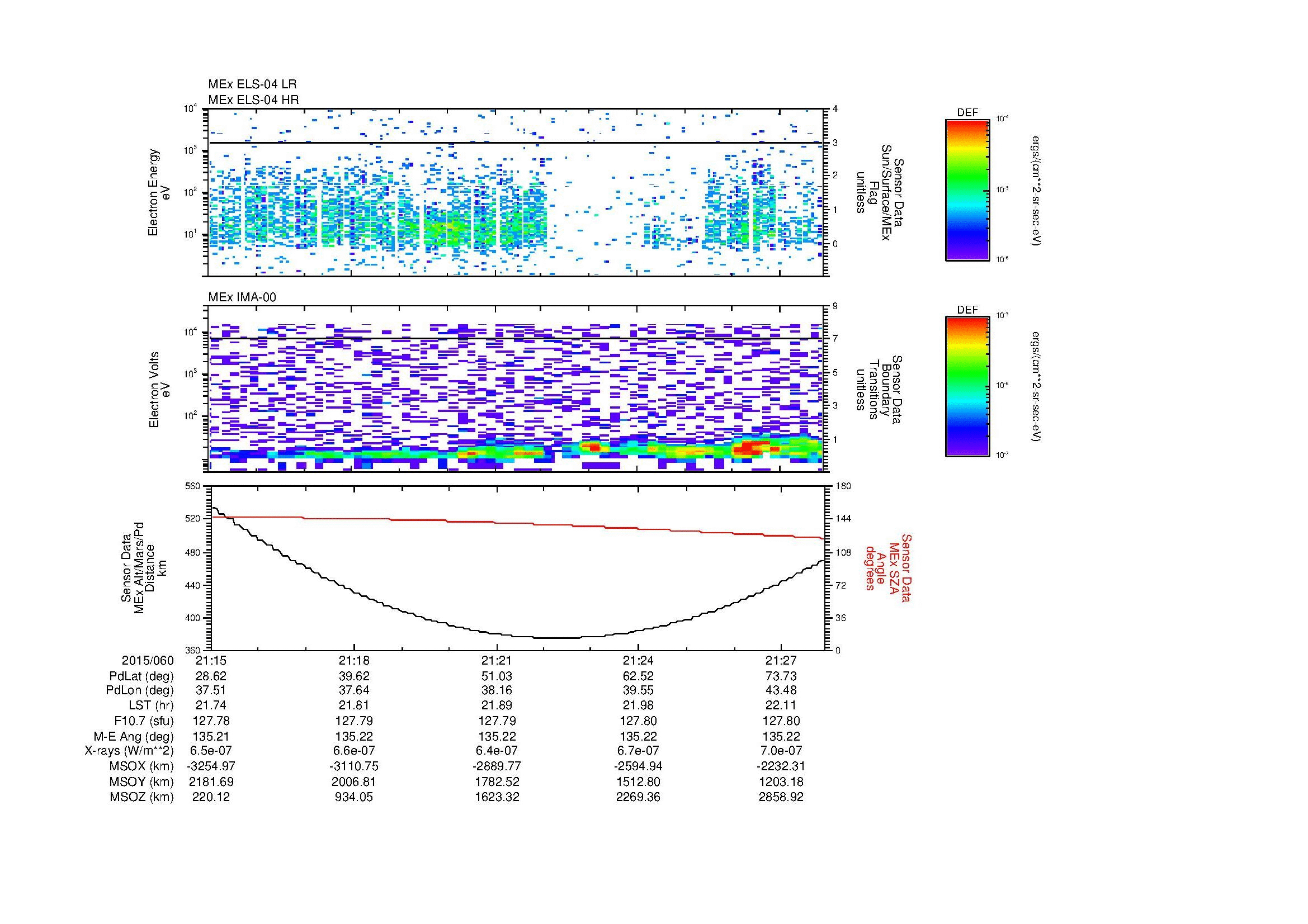Click the F10.7 value 127.78
This screenshot has height=924, width=1308.
[x=211, y=721]
